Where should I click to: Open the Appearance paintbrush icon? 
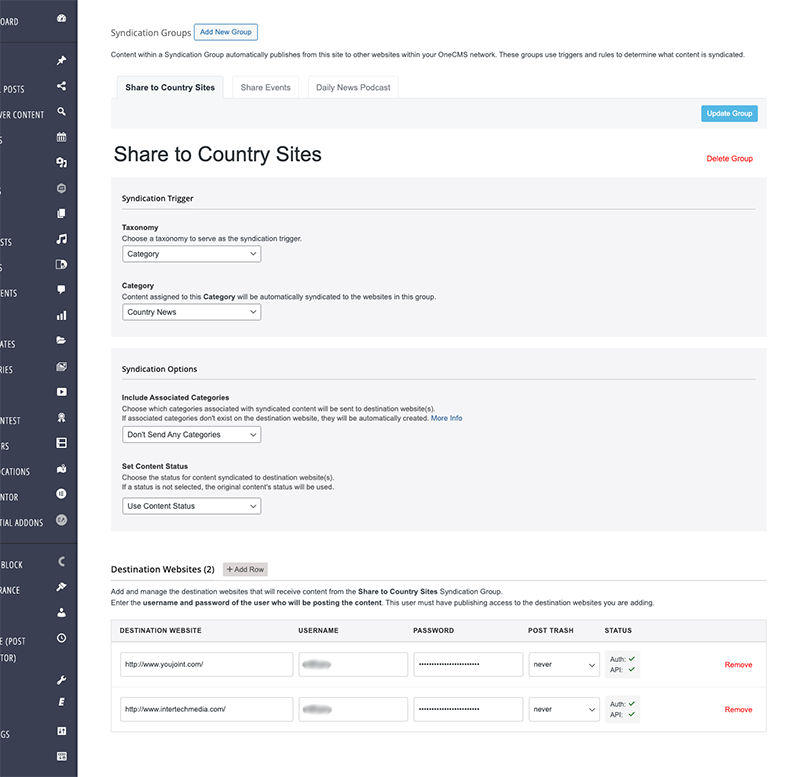pyautogui.click(x=61, y=587)
